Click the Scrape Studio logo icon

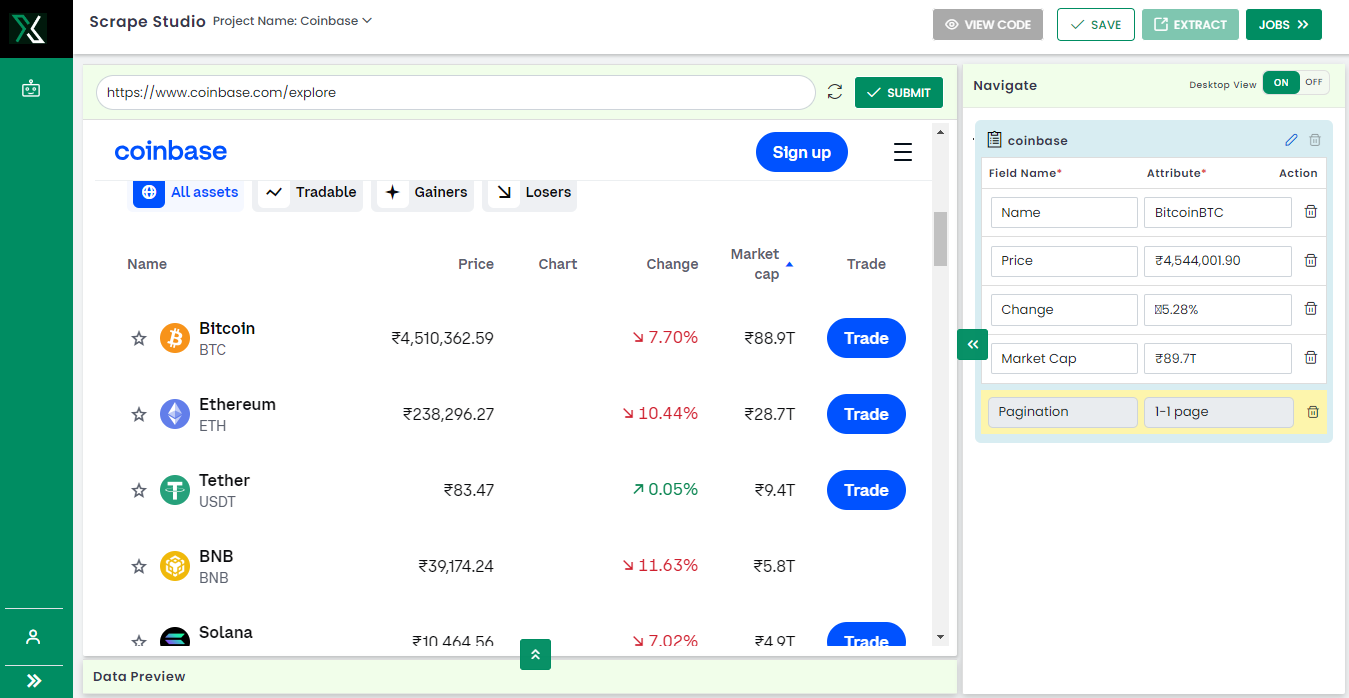coord(28,28)
